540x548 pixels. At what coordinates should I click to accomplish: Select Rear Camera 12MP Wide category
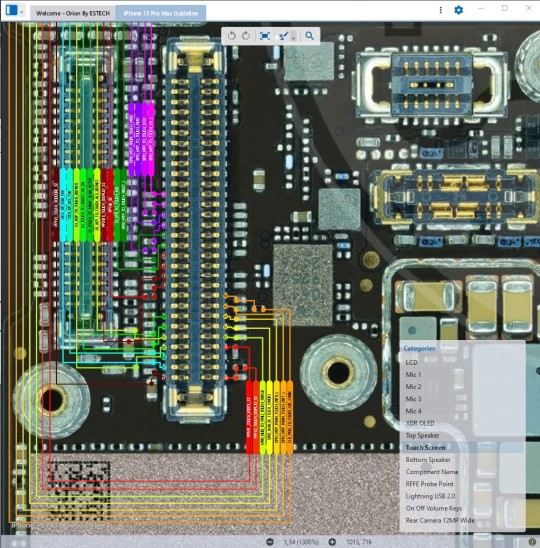point(440,520)
